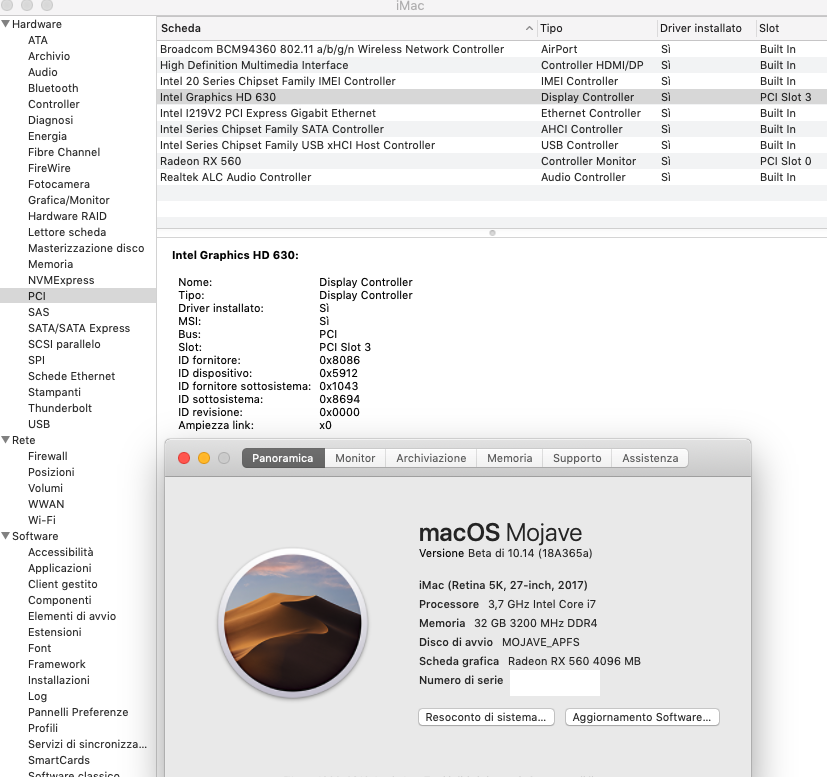Viewport: 827px width, 777px height.
Task: Select ATA in the sidebar
Action: tap(38, 40)
